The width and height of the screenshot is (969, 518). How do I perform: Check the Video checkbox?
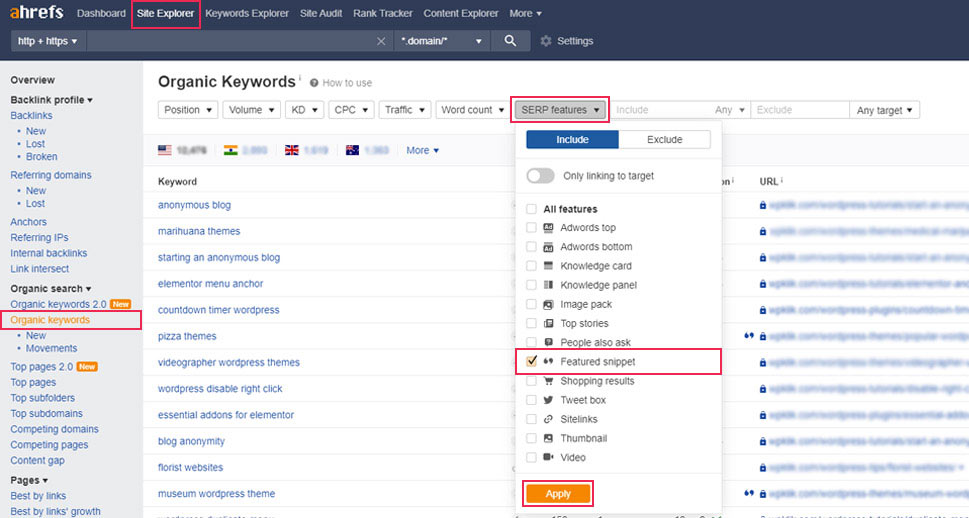[x=531, y=457]
